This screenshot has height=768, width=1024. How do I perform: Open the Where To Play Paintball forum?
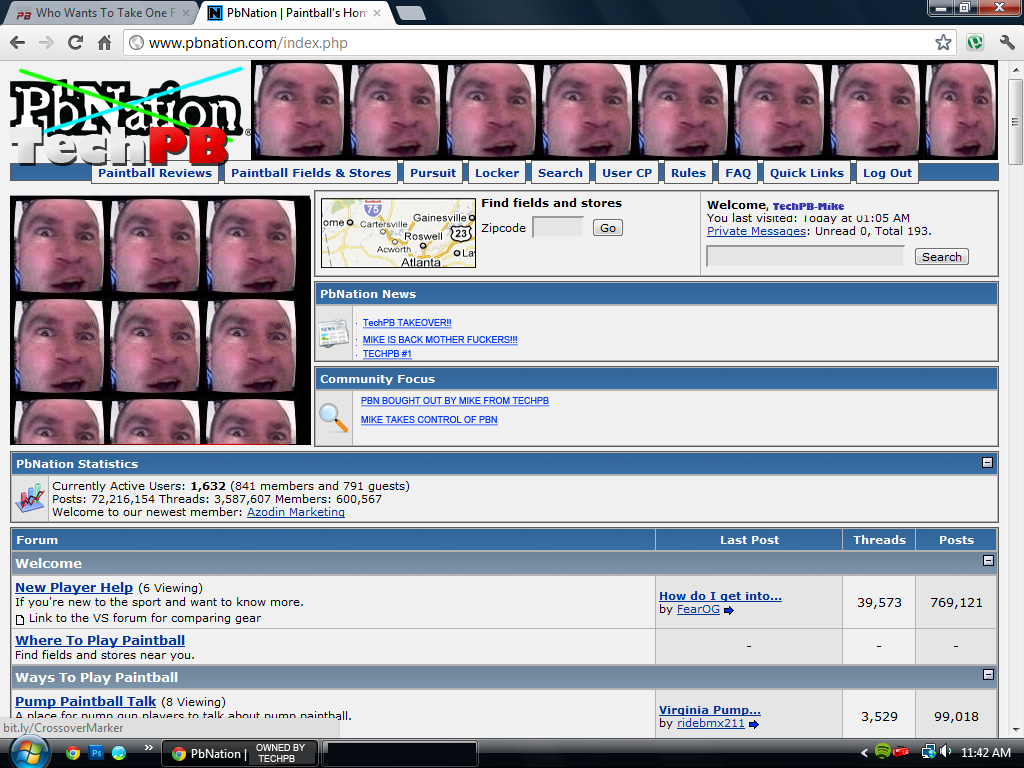(x=100, y=641)
